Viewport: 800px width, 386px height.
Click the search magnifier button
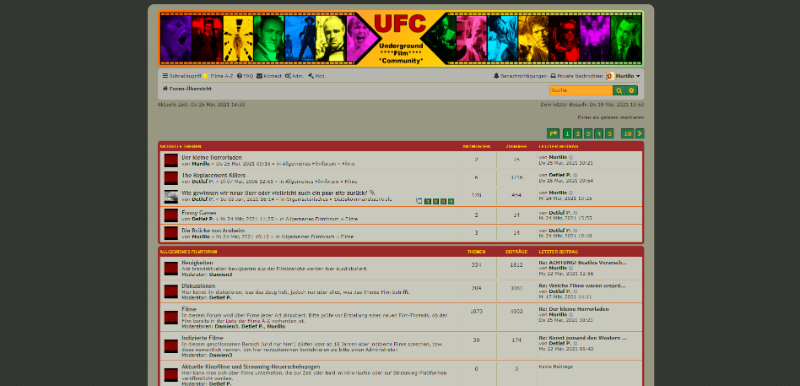pyautogui.click(x=618, y=90)
